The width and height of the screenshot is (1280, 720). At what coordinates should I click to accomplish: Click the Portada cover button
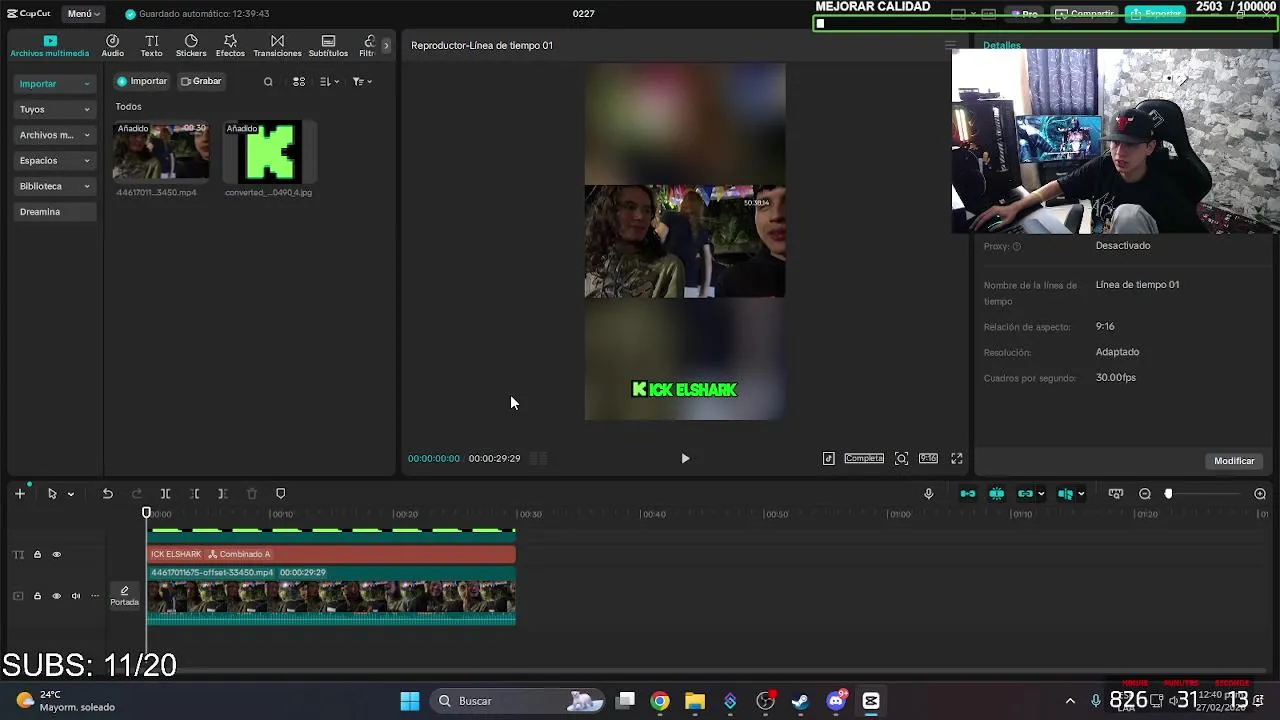point(124,596)
